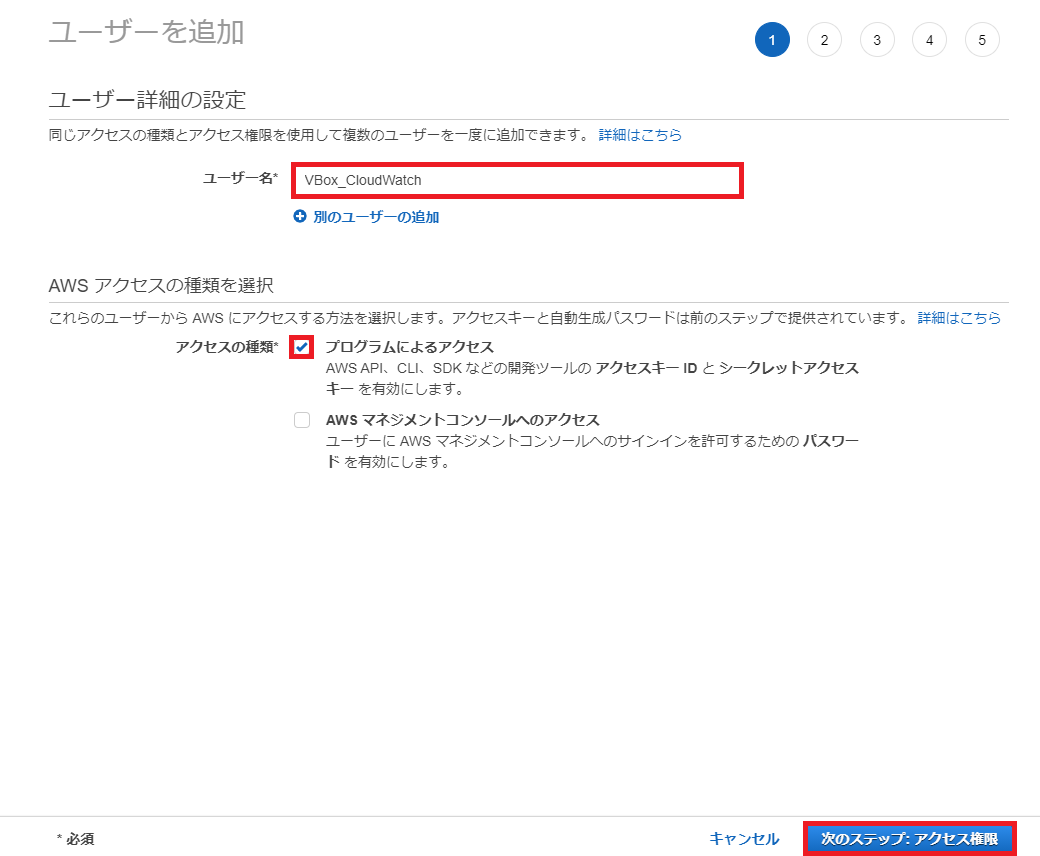The image size is (1040, 856).
Task: Click the AWS アクセスの種類を選択 heading
Action: (x=161, y=285)
